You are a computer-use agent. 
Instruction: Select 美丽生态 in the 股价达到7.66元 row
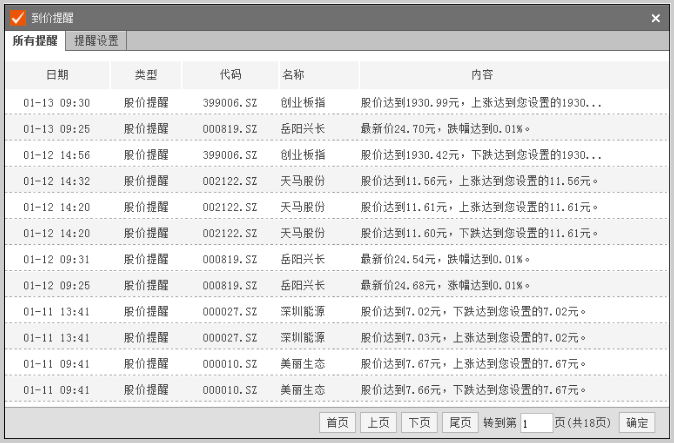coord(303,390)
